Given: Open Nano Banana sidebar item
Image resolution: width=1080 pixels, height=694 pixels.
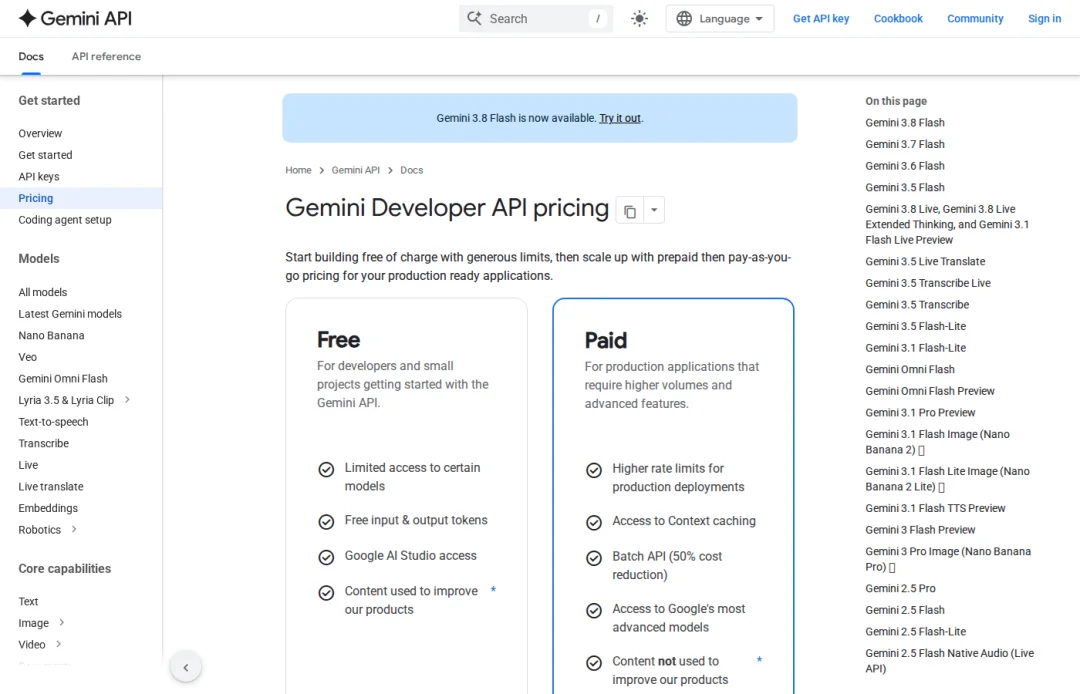Looking at the screenshot, I should 52,335.
